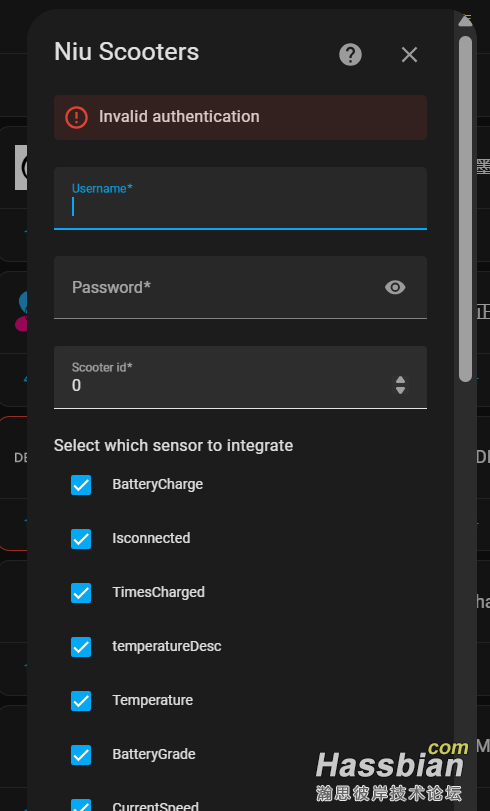The width and height of the screenshot is (490, 811).
Task: Toggle the Temperature sensor checkbox
Action: click(81, 701)
